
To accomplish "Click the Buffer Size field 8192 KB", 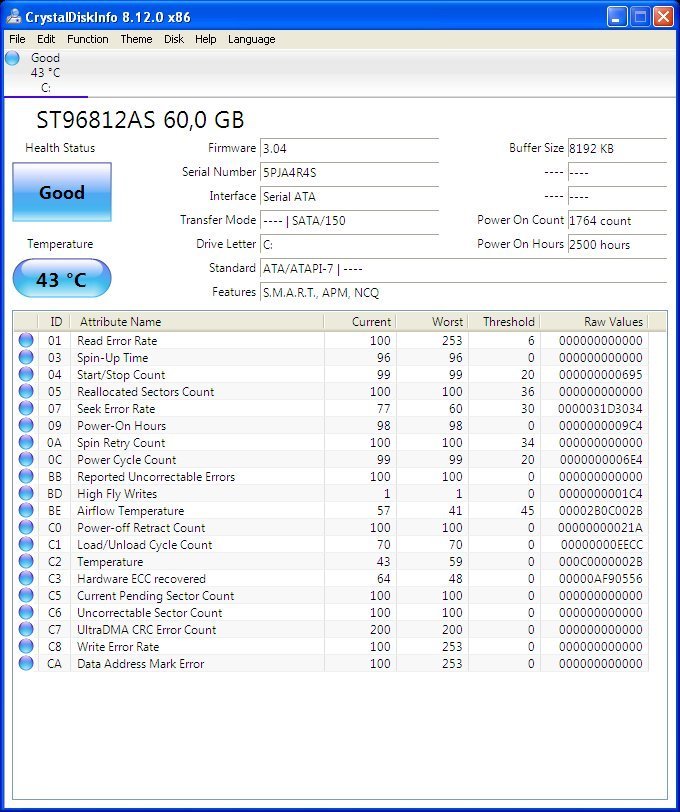I will [617, 149].
